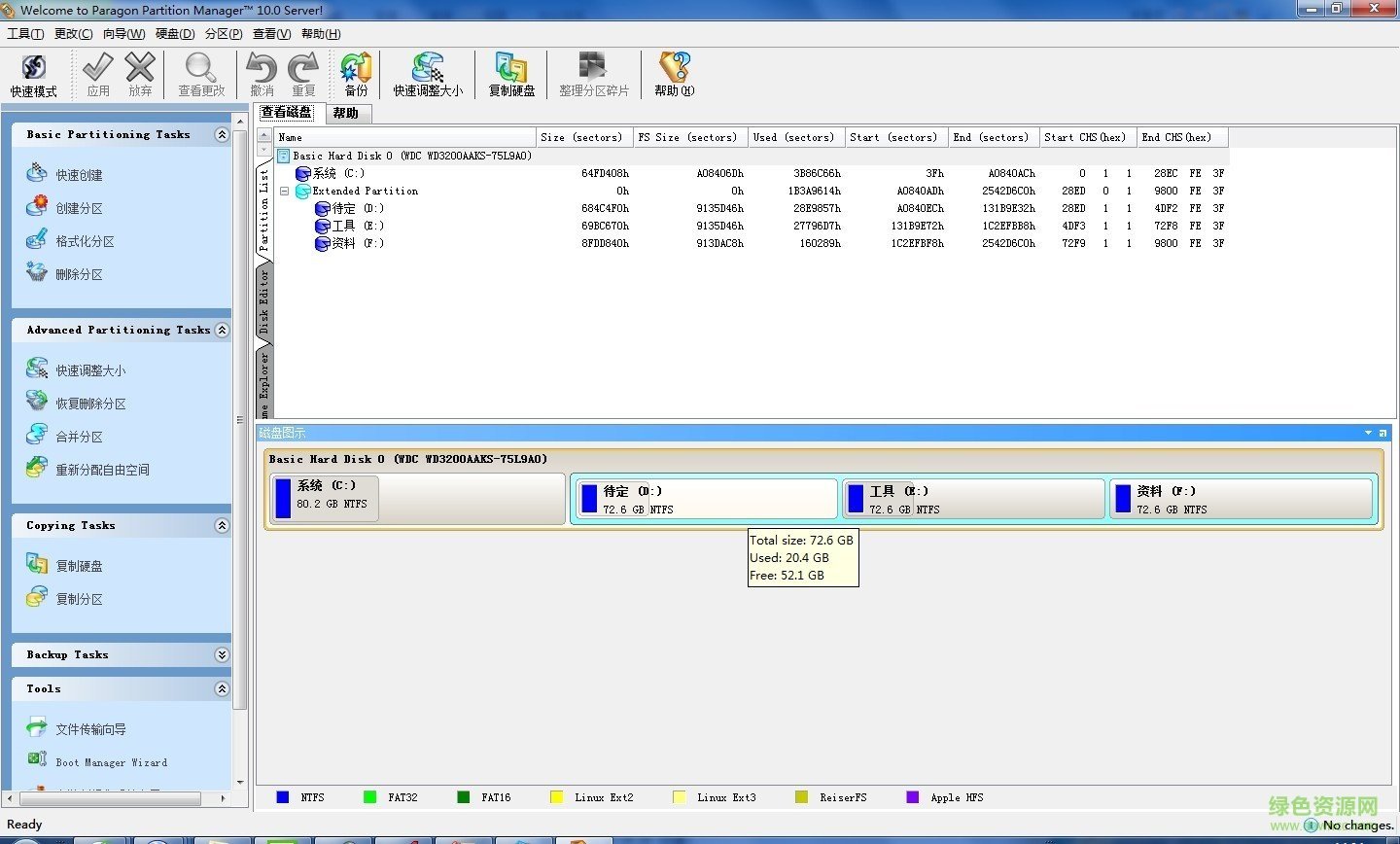Select 格式化分区 in the sidebar

85,241
